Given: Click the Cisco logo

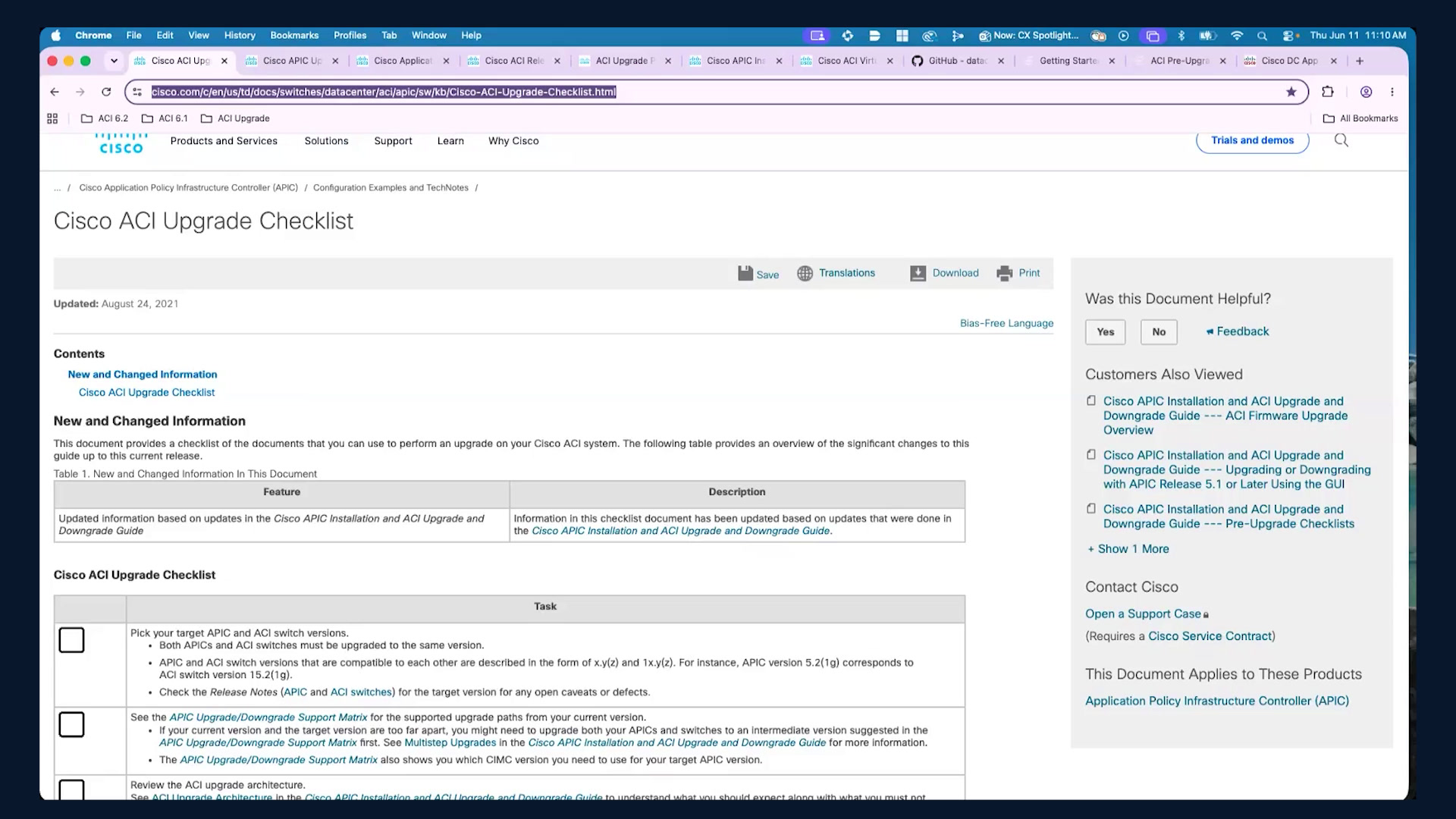Looking at the screenshot, I should [121, 143].
